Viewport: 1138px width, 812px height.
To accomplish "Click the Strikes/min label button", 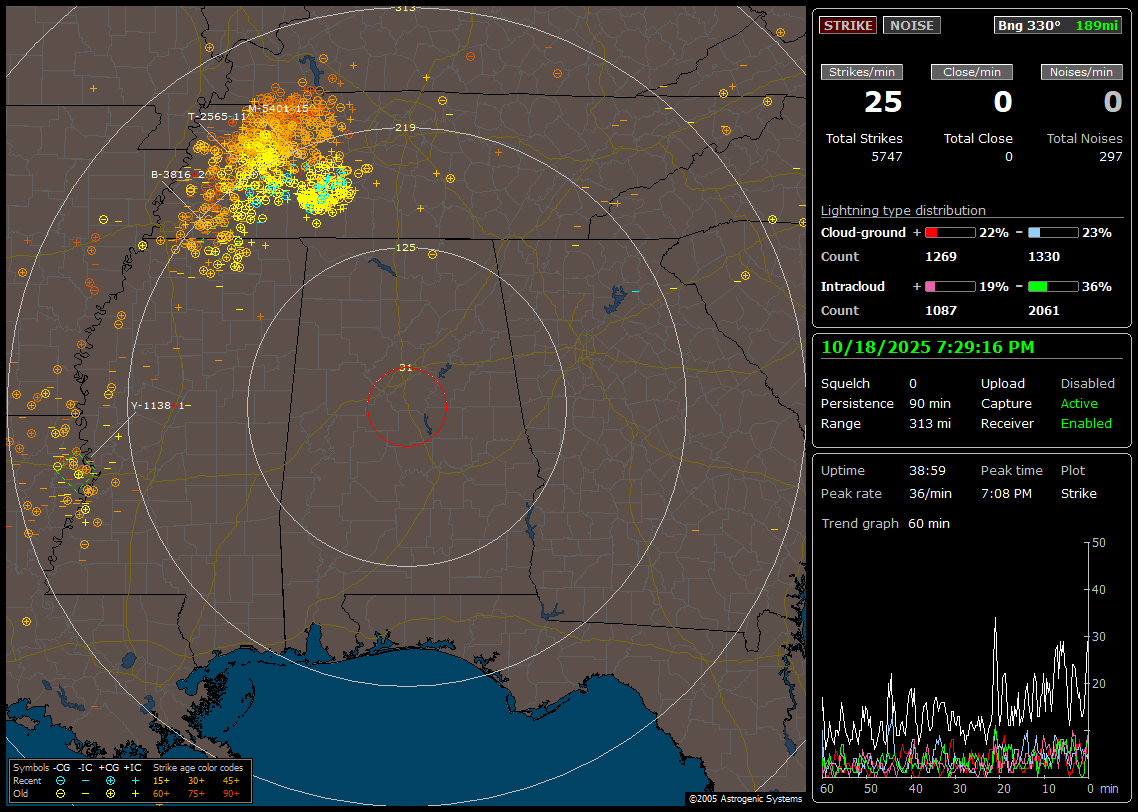I will (x=862, y=72).
